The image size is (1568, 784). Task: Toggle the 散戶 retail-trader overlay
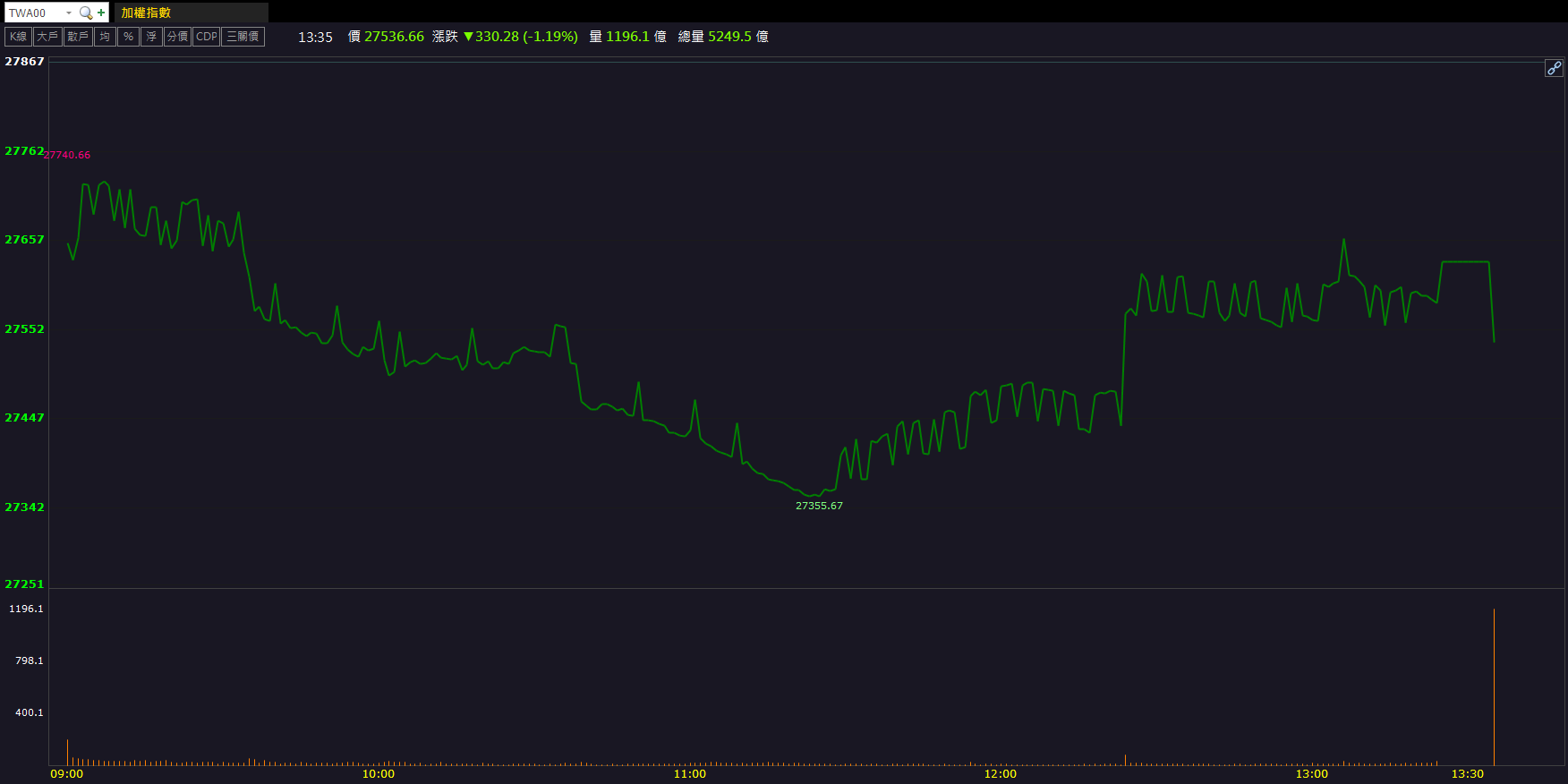click(78, 37)
